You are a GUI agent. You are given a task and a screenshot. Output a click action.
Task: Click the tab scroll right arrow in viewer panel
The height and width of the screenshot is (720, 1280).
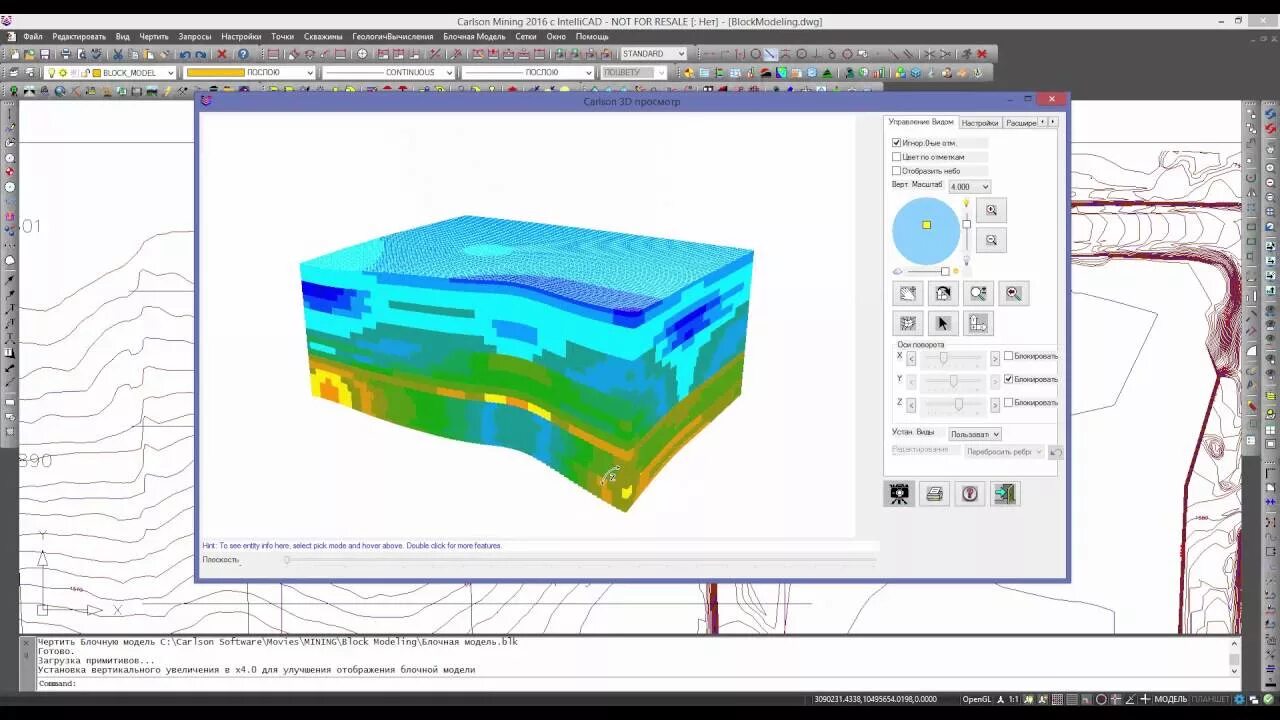[1052, 122]
